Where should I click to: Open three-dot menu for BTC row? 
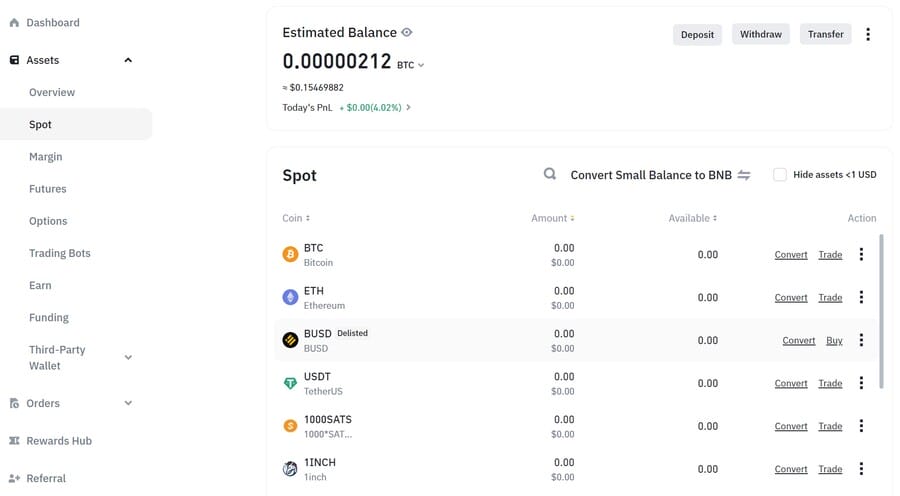pyautogui.click(x=861, y=254)
